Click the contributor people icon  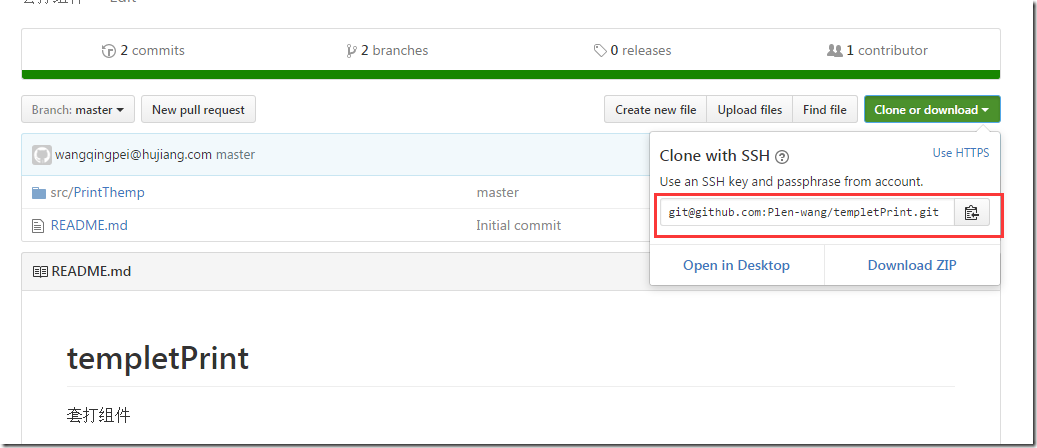835,50
